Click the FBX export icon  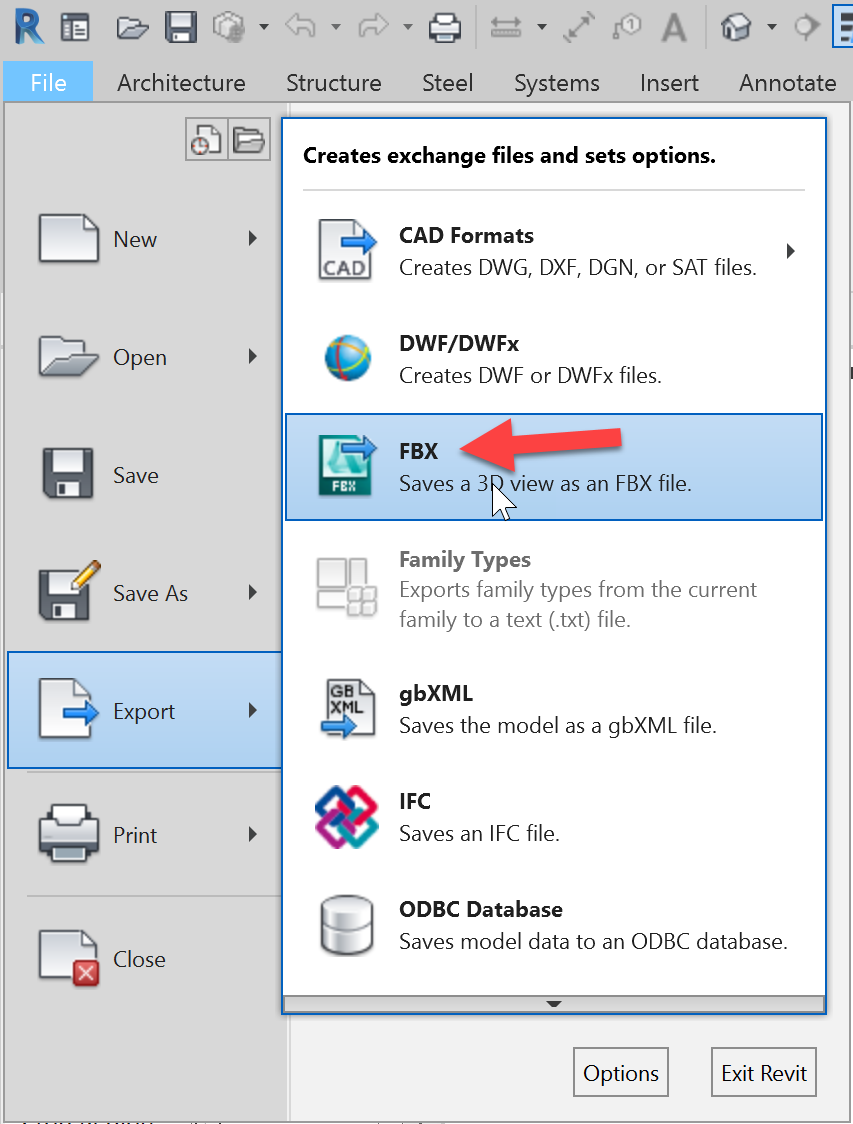coord(345,466)
